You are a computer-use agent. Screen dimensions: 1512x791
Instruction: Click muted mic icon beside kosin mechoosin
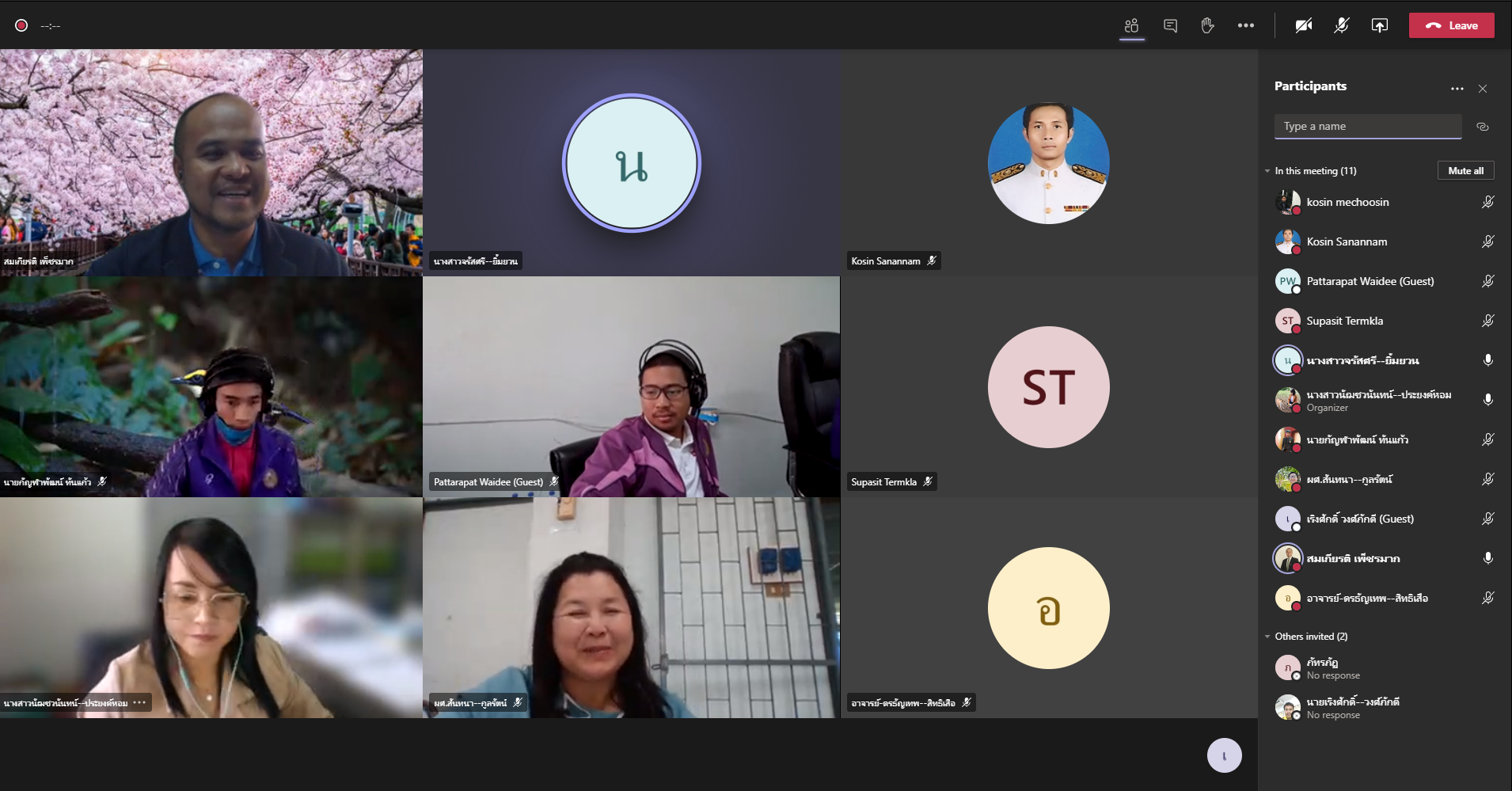(x=1487, y=202)
